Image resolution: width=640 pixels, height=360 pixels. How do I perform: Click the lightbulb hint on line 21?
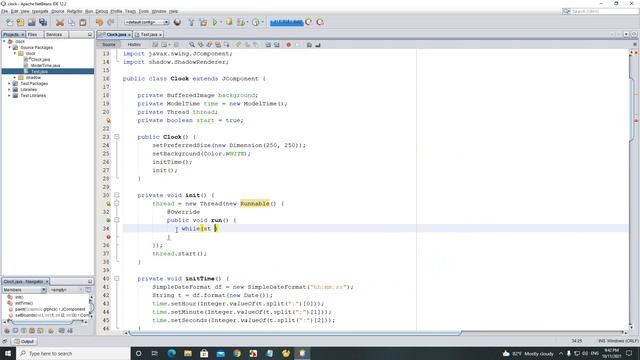point(108,120)
